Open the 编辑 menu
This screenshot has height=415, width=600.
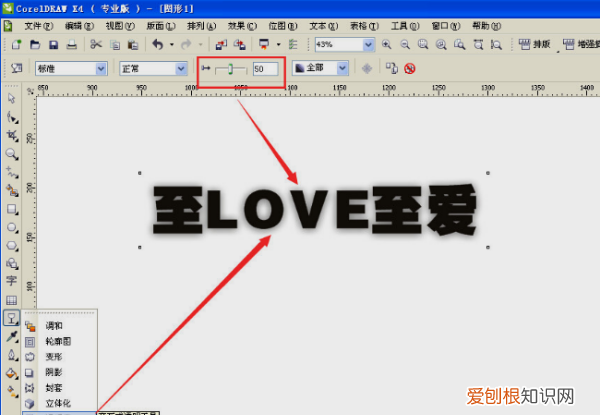click(79, 26)
